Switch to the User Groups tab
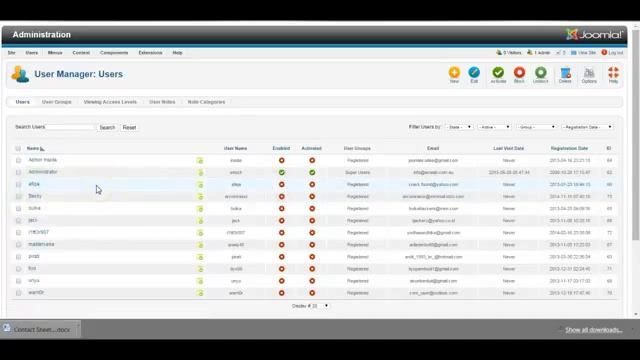The image size is (640, 360). (57, 102)
